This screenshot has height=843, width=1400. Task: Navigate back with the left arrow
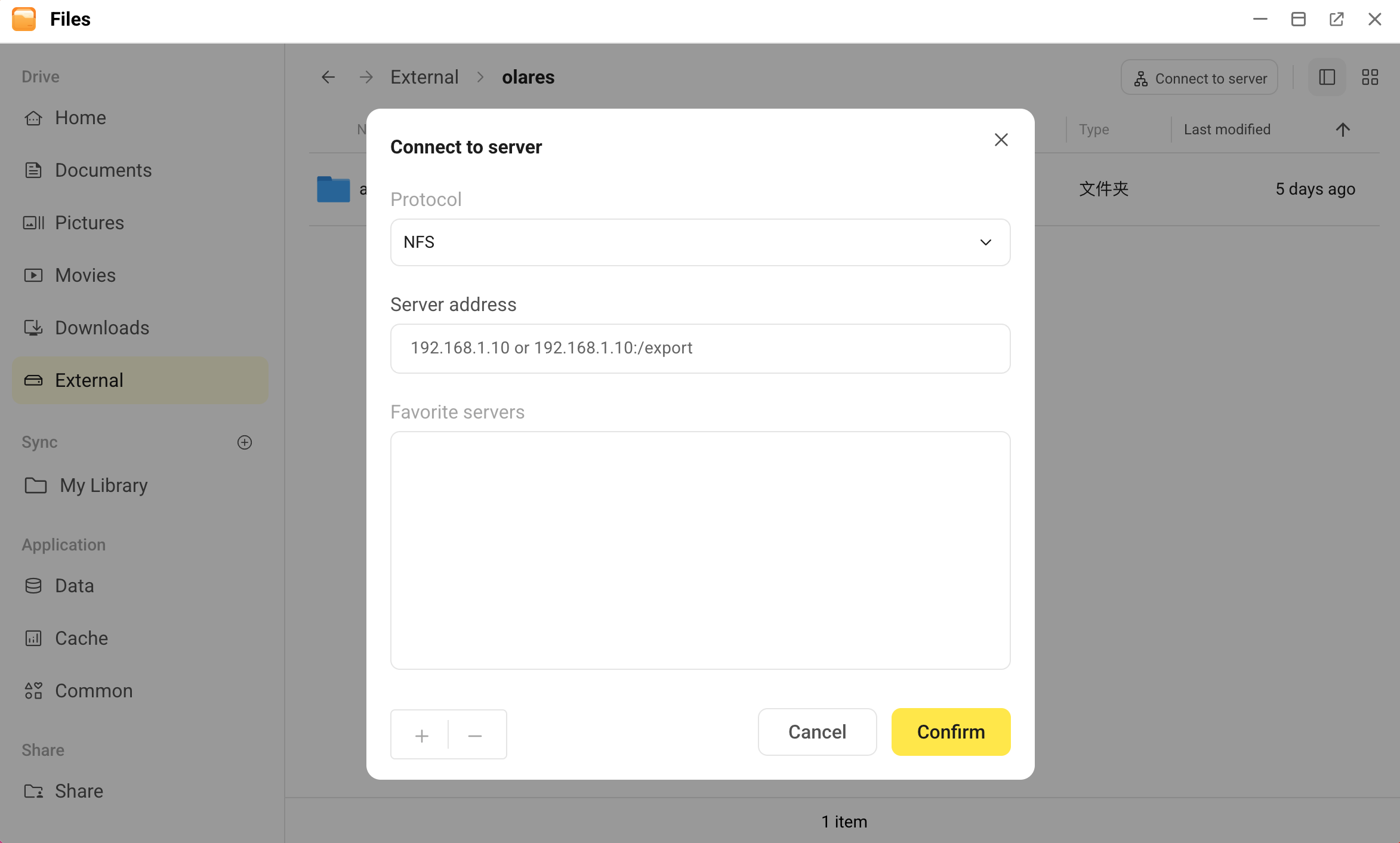328,77
